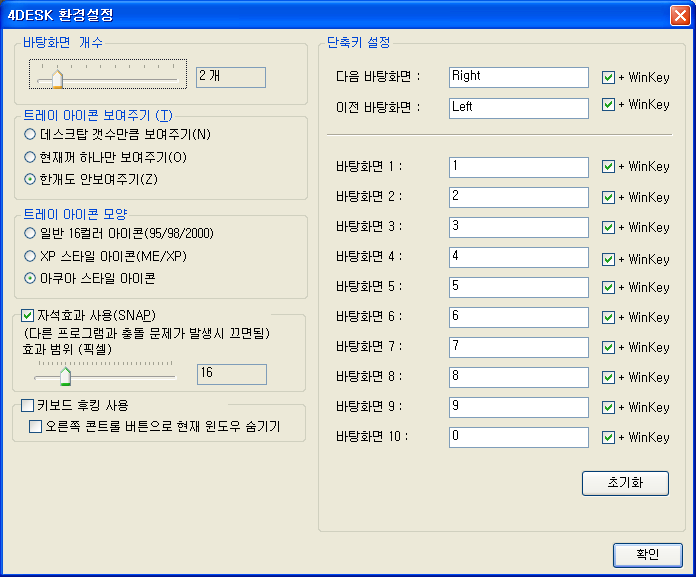The width and height of the screenshot is (696, 577).
Task: Click the 효과 범위 (픽셀) slider handle
Action: 65,375
